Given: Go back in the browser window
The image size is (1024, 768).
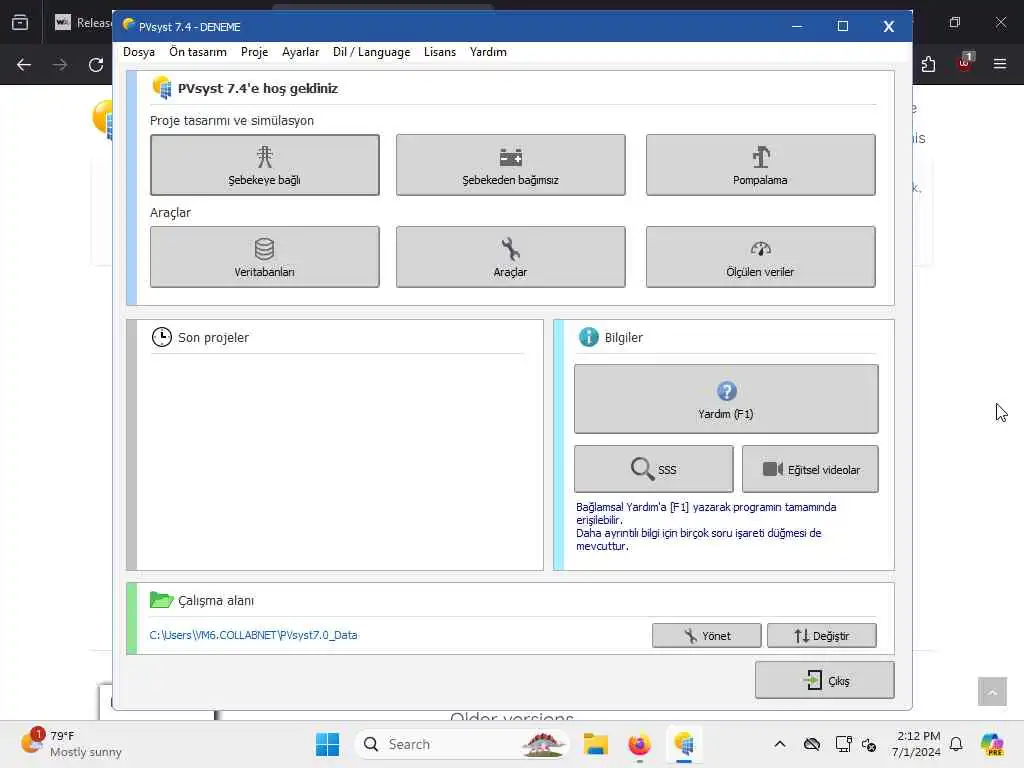Looking at the screenshot, I should click(24, 65).
